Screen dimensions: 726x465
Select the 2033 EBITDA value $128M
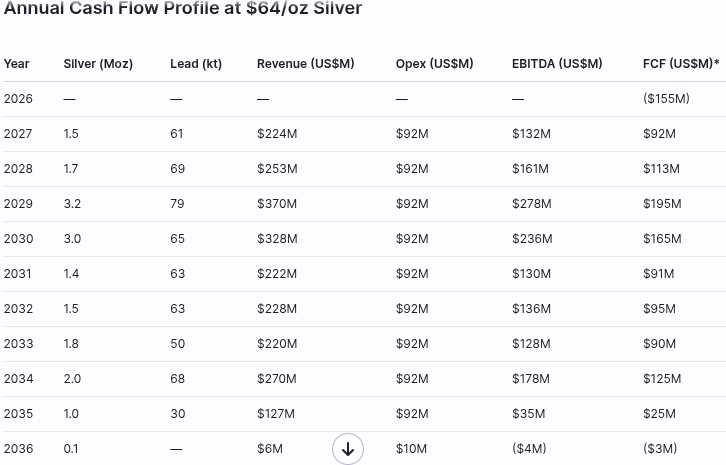click(x=531, y=344)
